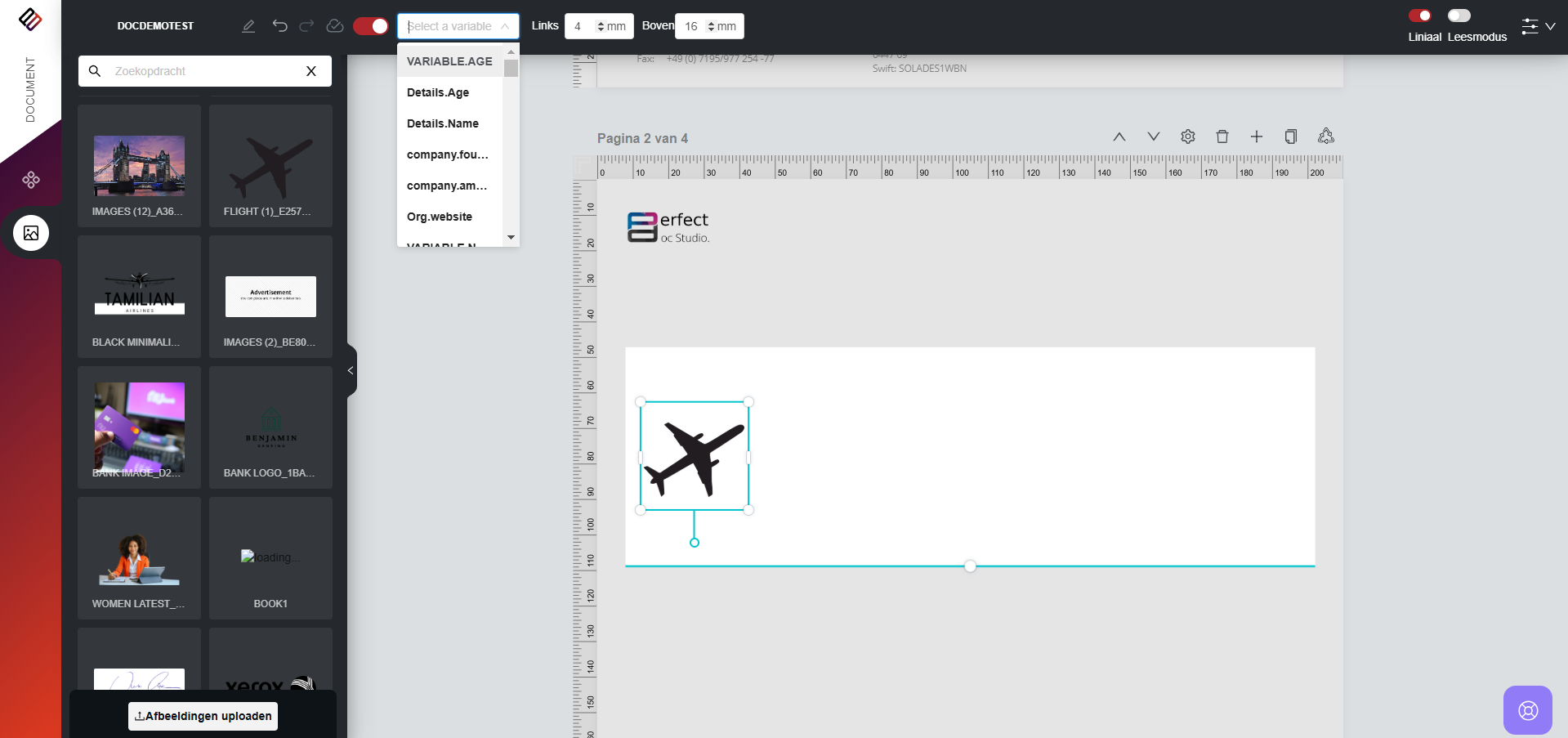Viewport: 1568px width, 738px height.
Task: Add new page with plus icon
Action: [1257, 136]
